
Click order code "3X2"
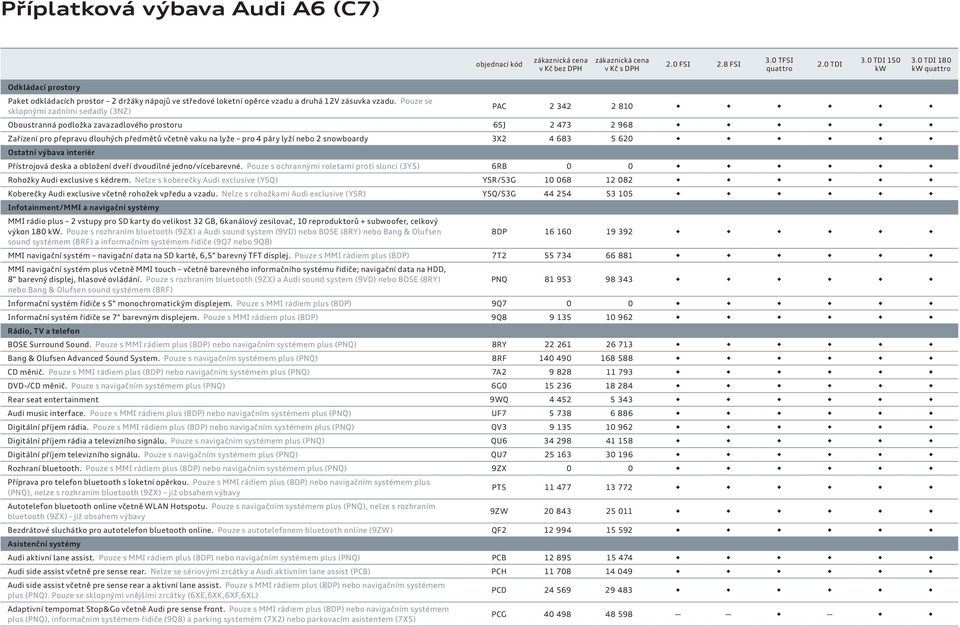499,139
